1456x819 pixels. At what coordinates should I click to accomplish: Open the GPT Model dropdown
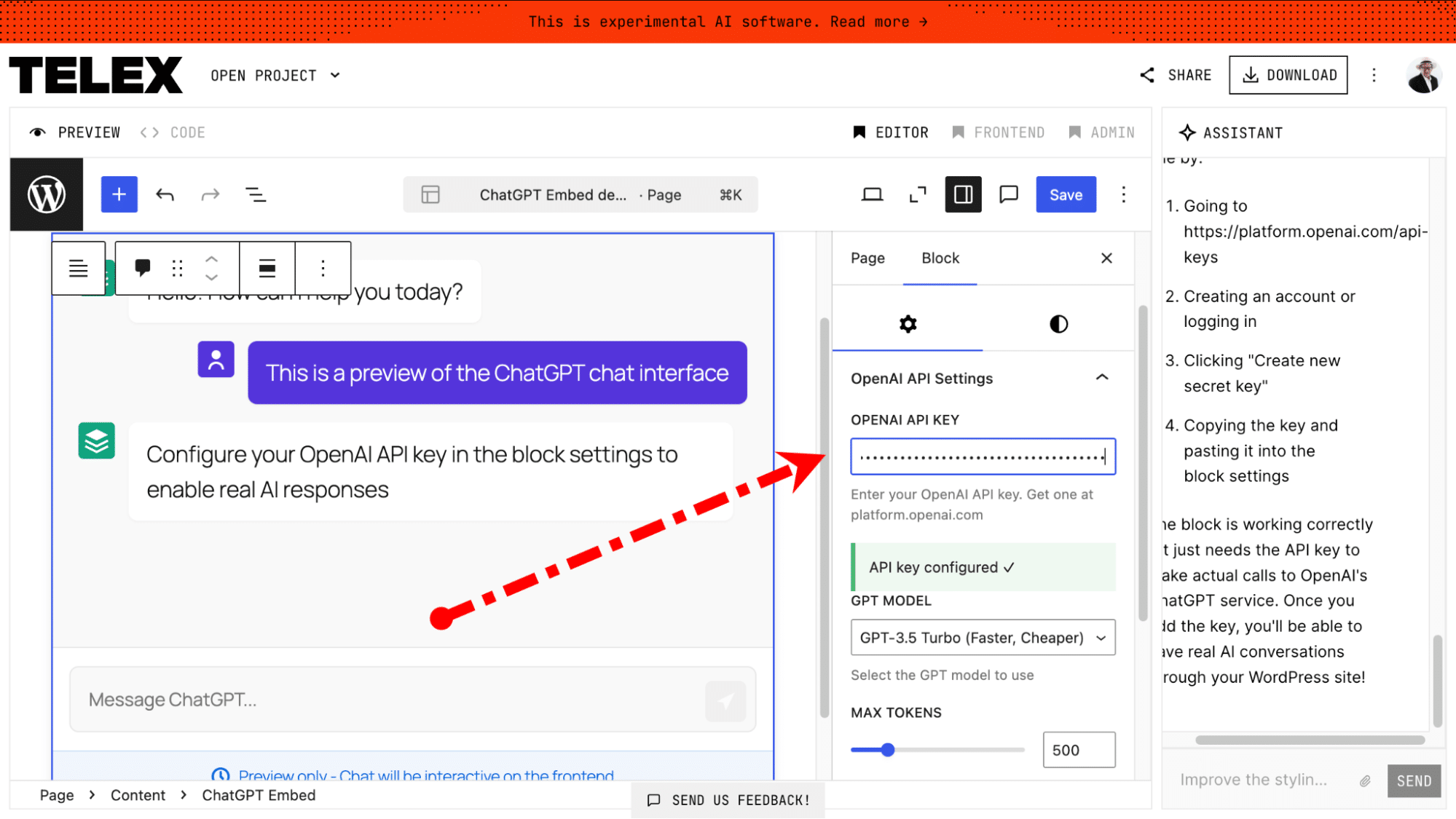tap(983, 638)
